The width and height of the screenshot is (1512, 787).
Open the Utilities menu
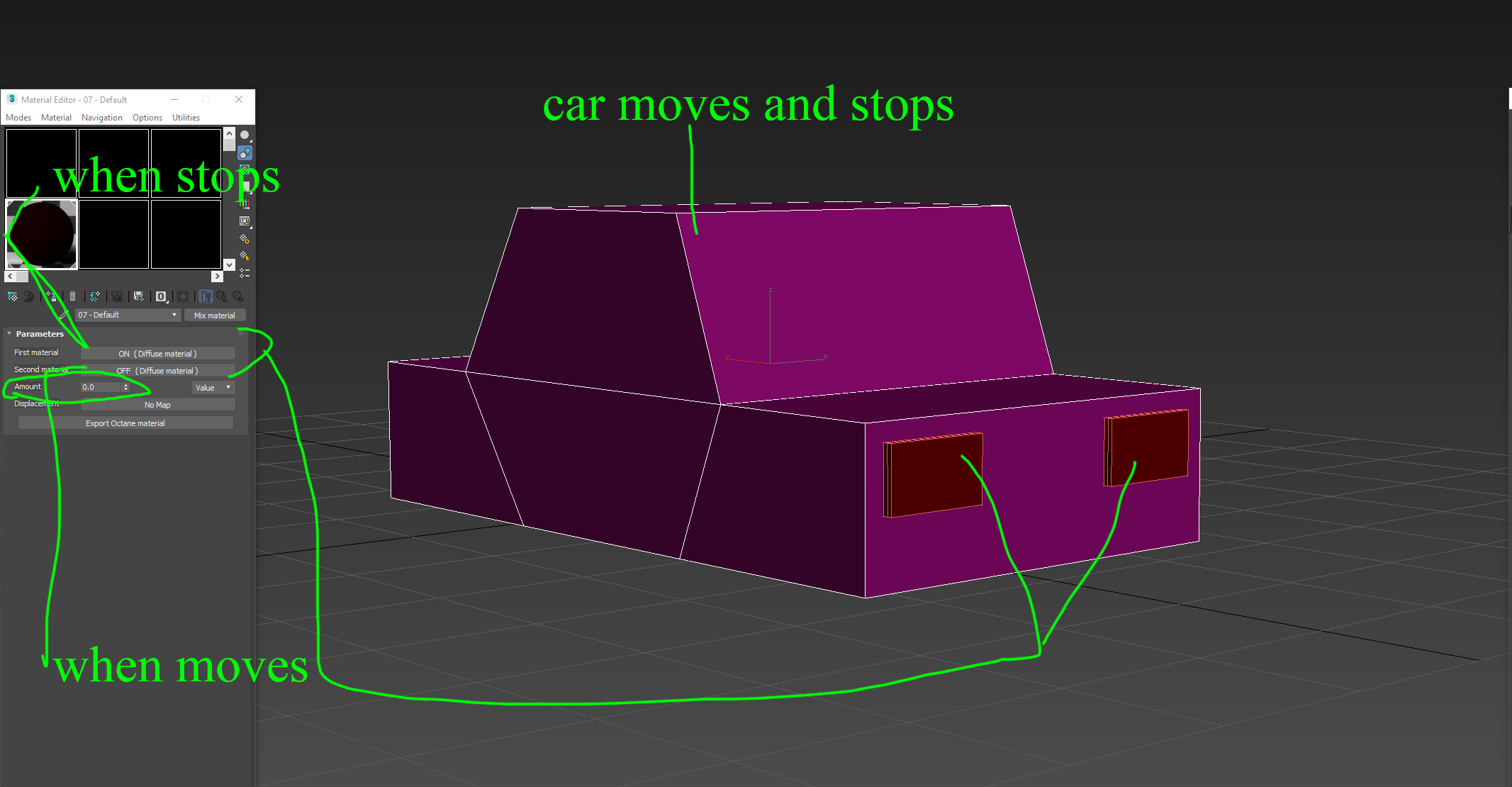(186, 118)
